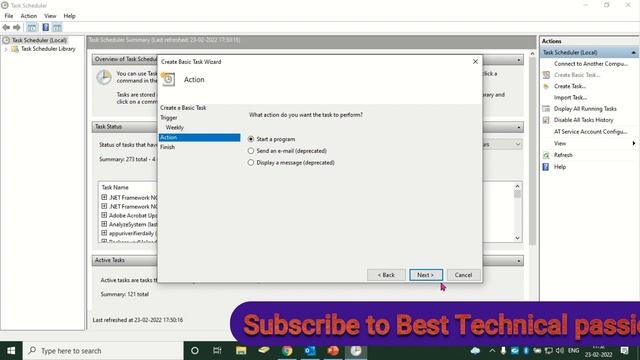Click the Cortana circle icon on taskbar
640x360 pixels.
(195, 351)
